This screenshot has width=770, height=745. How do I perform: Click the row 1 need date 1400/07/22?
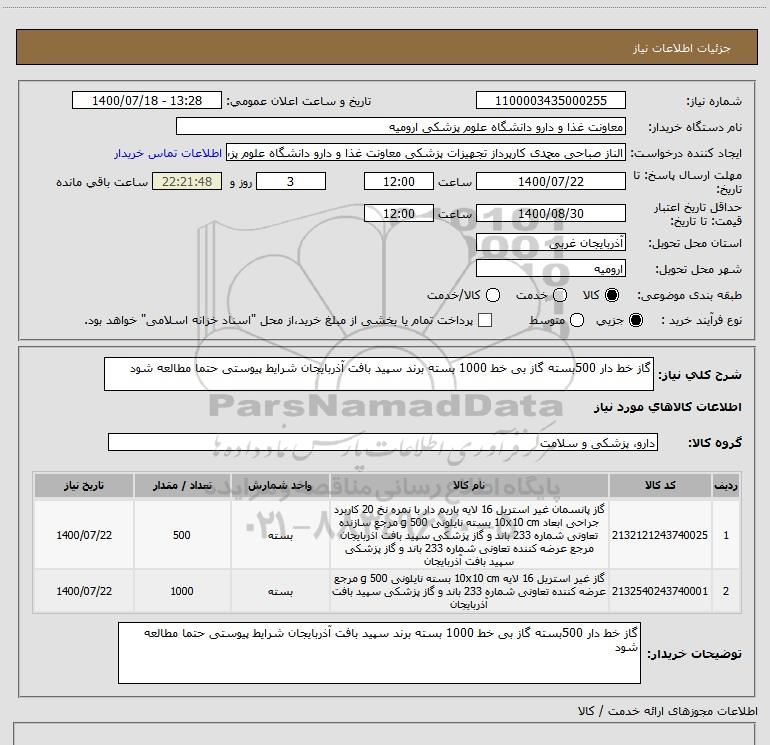pyautogui.click(x=84, y=535)
